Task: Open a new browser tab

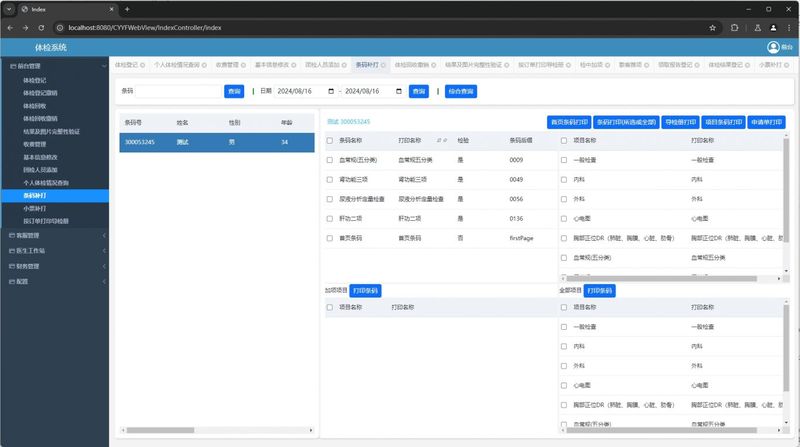Action: pos(127,9)
